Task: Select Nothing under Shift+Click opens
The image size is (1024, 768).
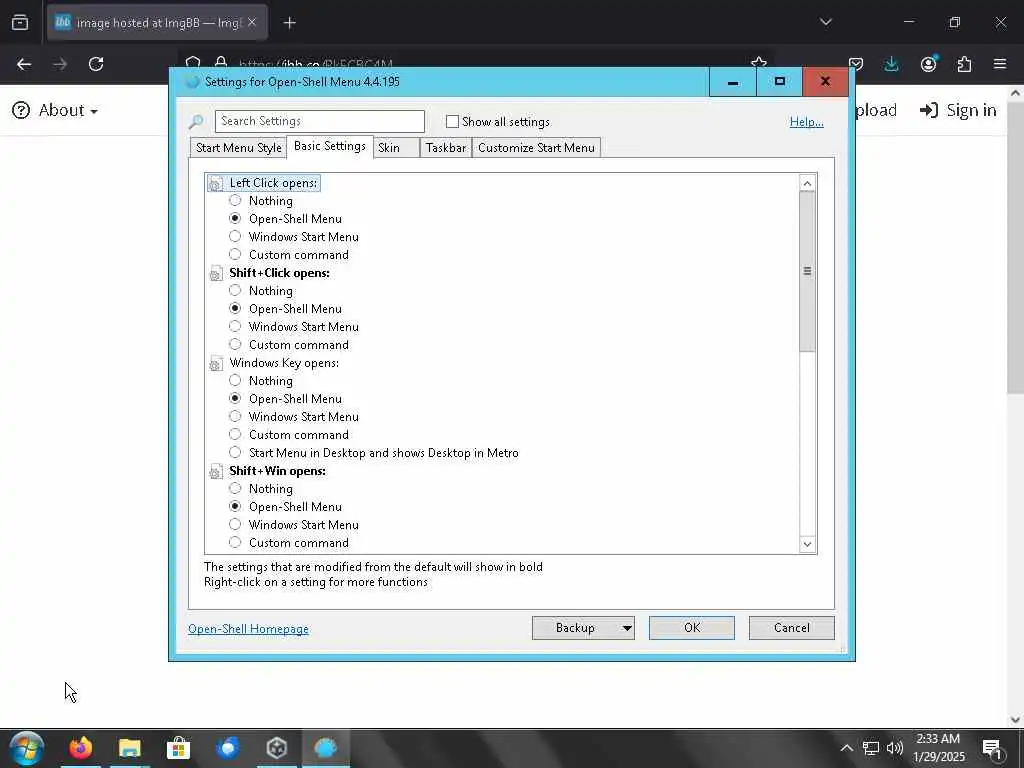Action: (235, 291)
